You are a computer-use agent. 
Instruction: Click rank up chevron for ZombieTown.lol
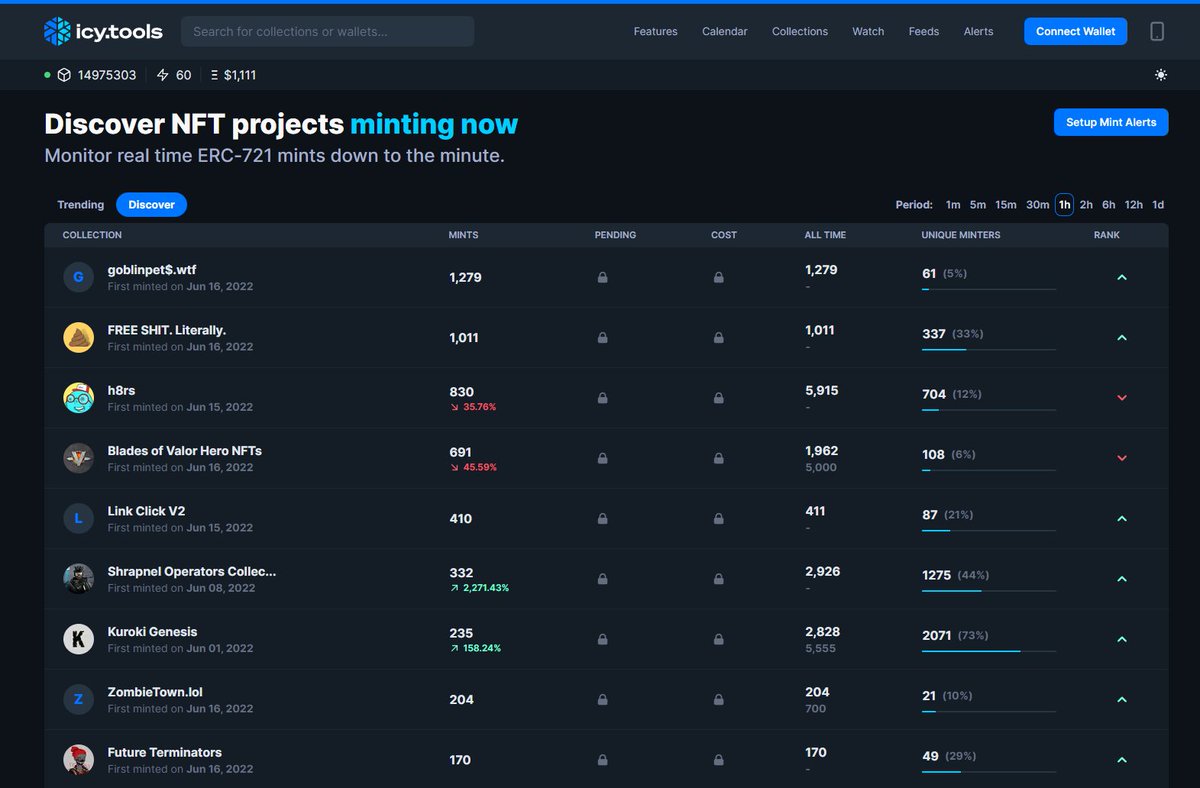1121,700
